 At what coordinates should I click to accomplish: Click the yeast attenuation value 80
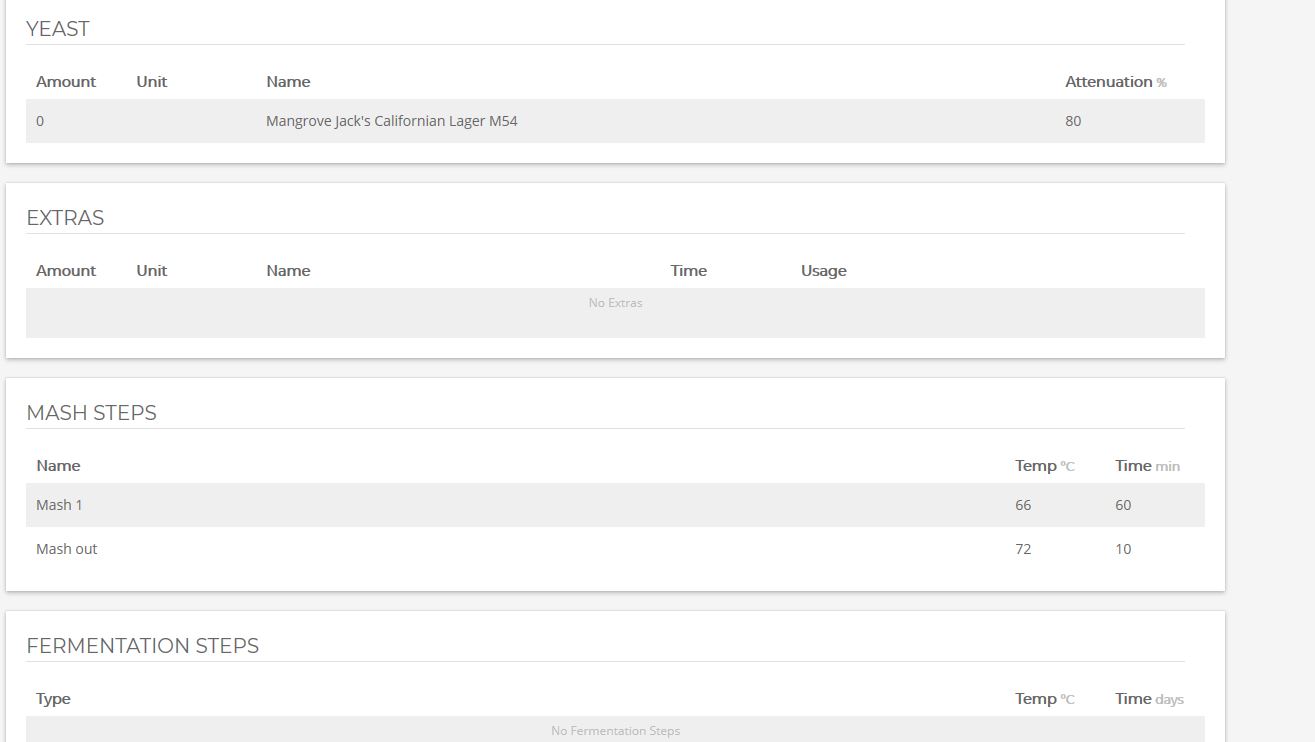tap(1072, 121)
